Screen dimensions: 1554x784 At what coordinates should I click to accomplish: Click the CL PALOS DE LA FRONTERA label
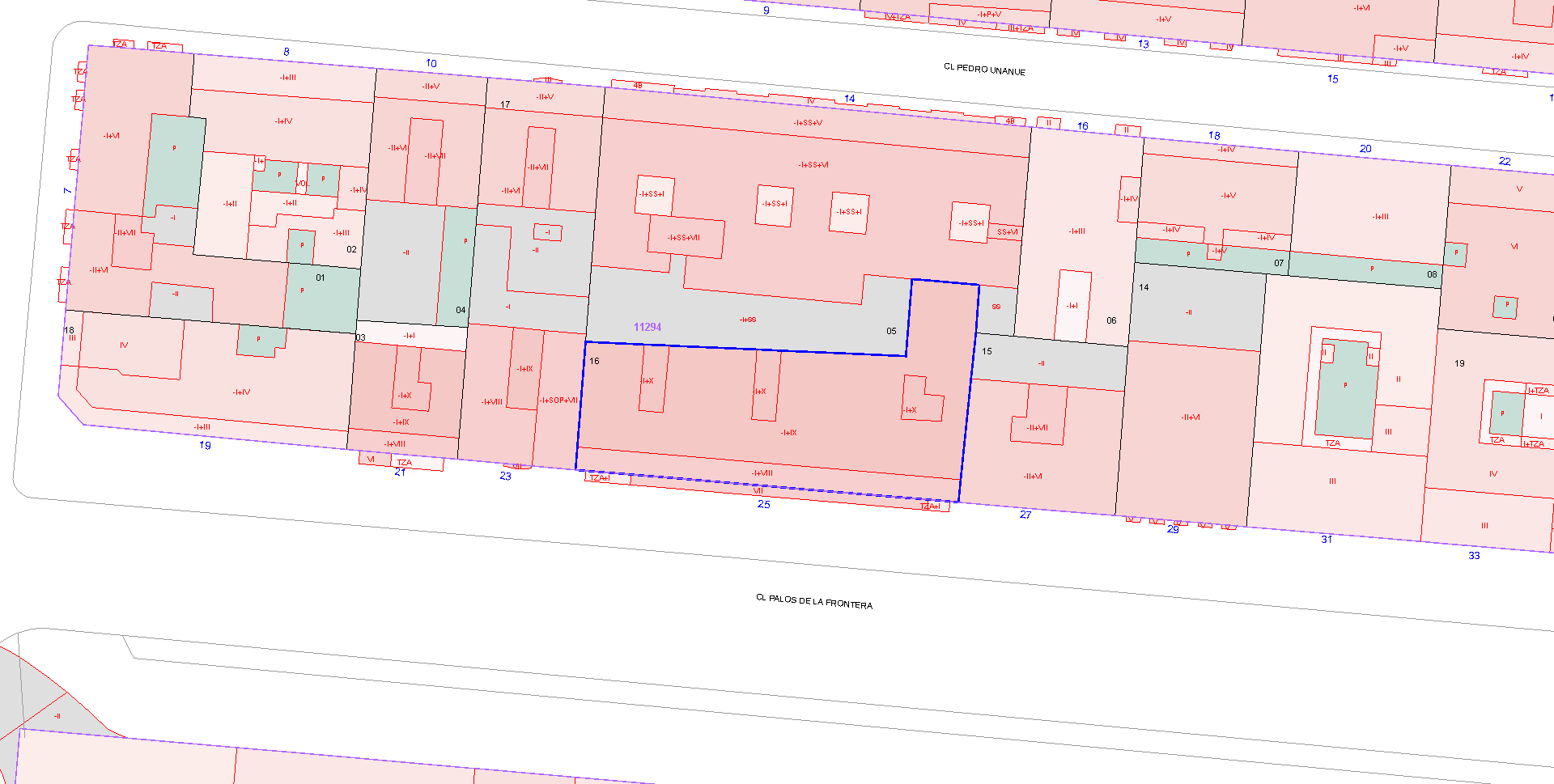[813, 601]
